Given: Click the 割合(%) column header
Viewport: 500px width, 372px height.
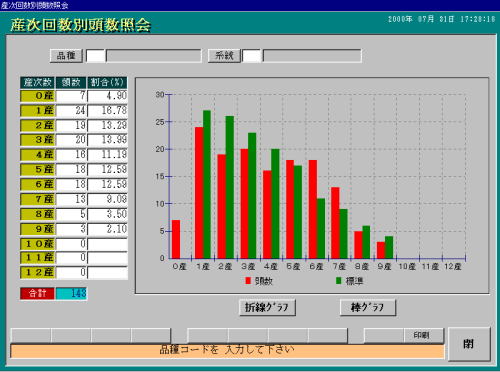Looking at the screenshot, I should [x=107, y=82].
